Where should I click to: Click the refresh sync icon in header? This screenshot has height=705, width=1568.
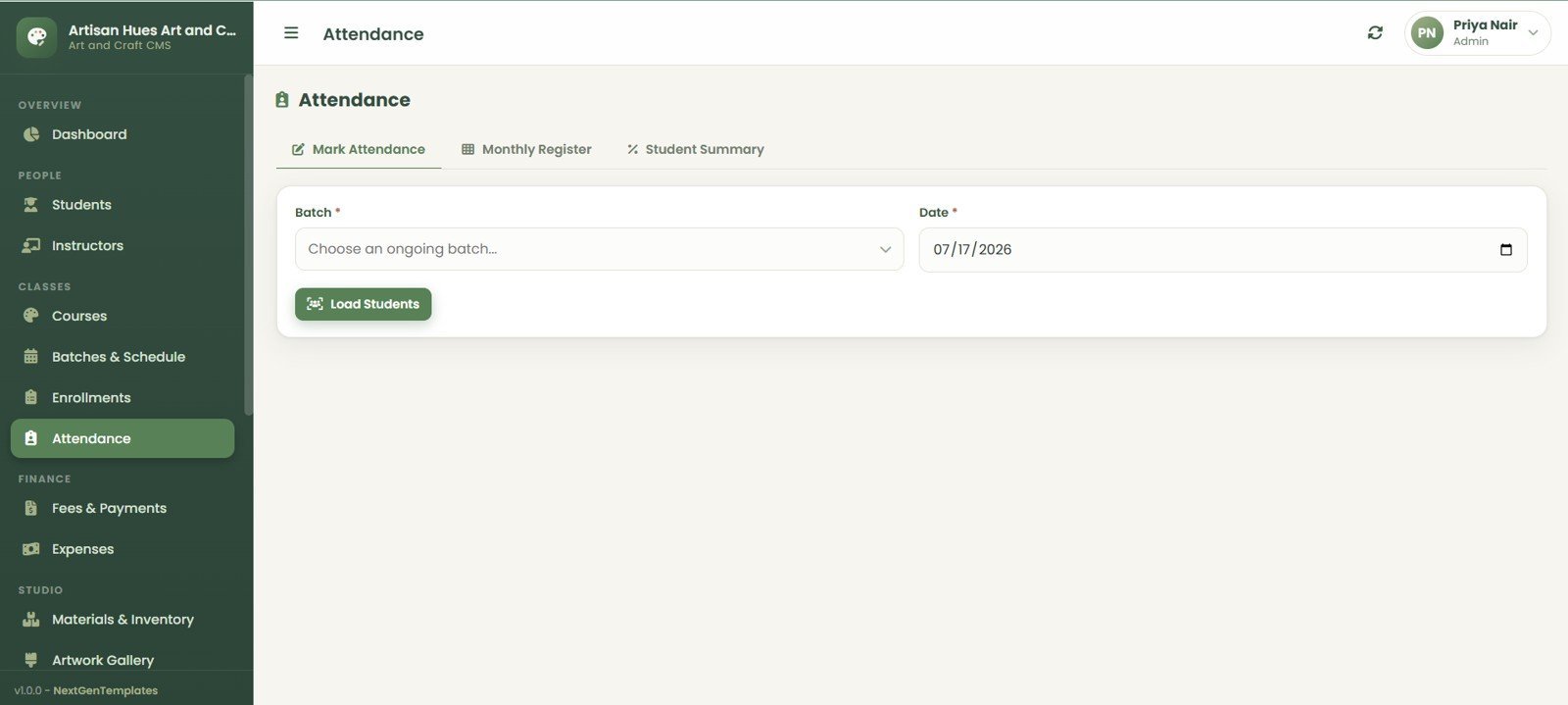(1375, 33)
